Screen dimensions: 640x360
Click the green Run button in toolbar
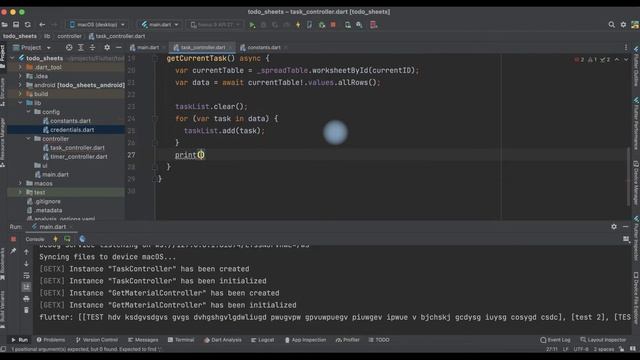click(x=252, y=25)
